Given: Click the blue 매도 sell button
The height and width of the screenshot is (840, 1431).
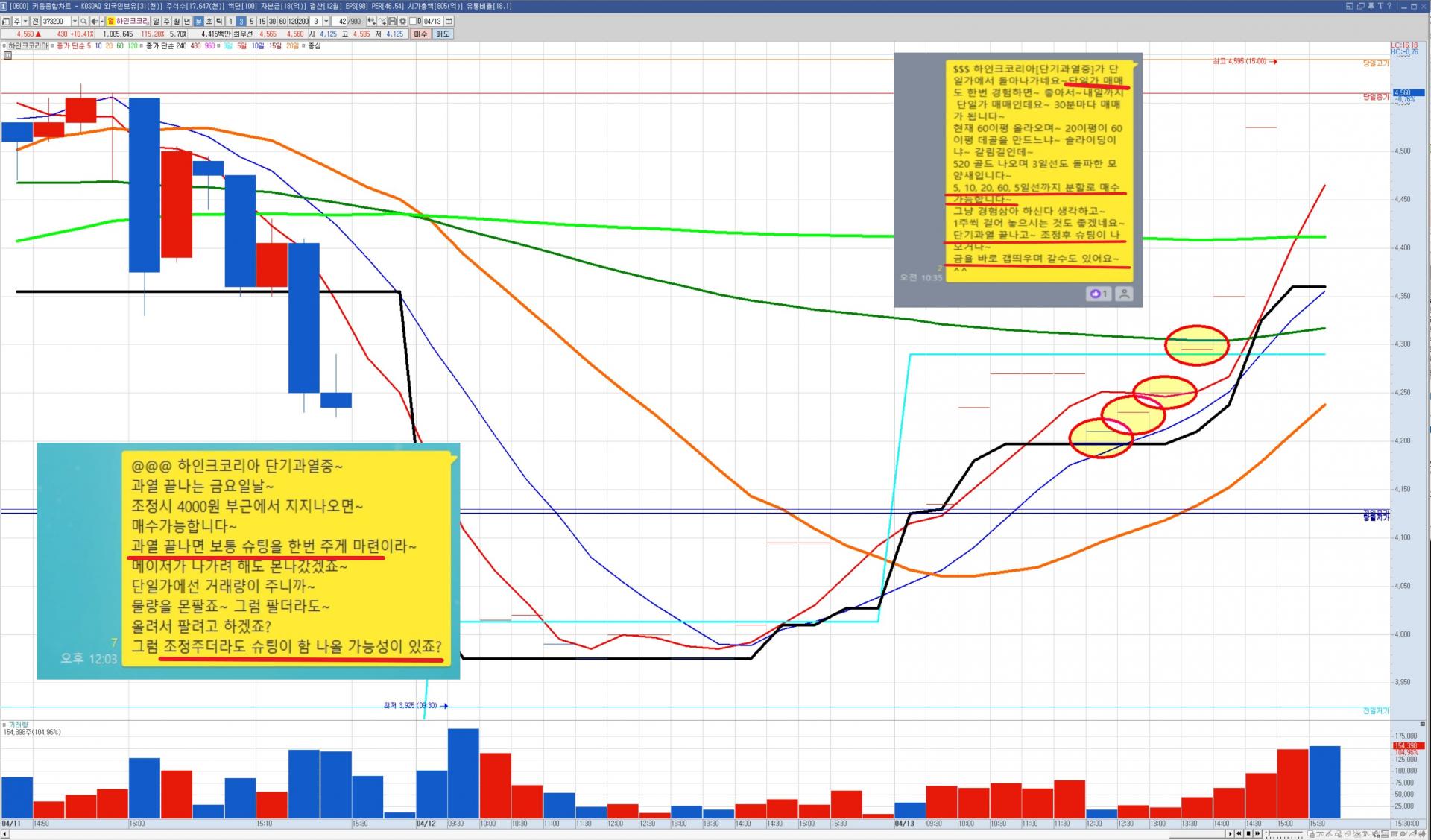Looking at the screenshot, I should pyautogui.click(x=443, y=34).
